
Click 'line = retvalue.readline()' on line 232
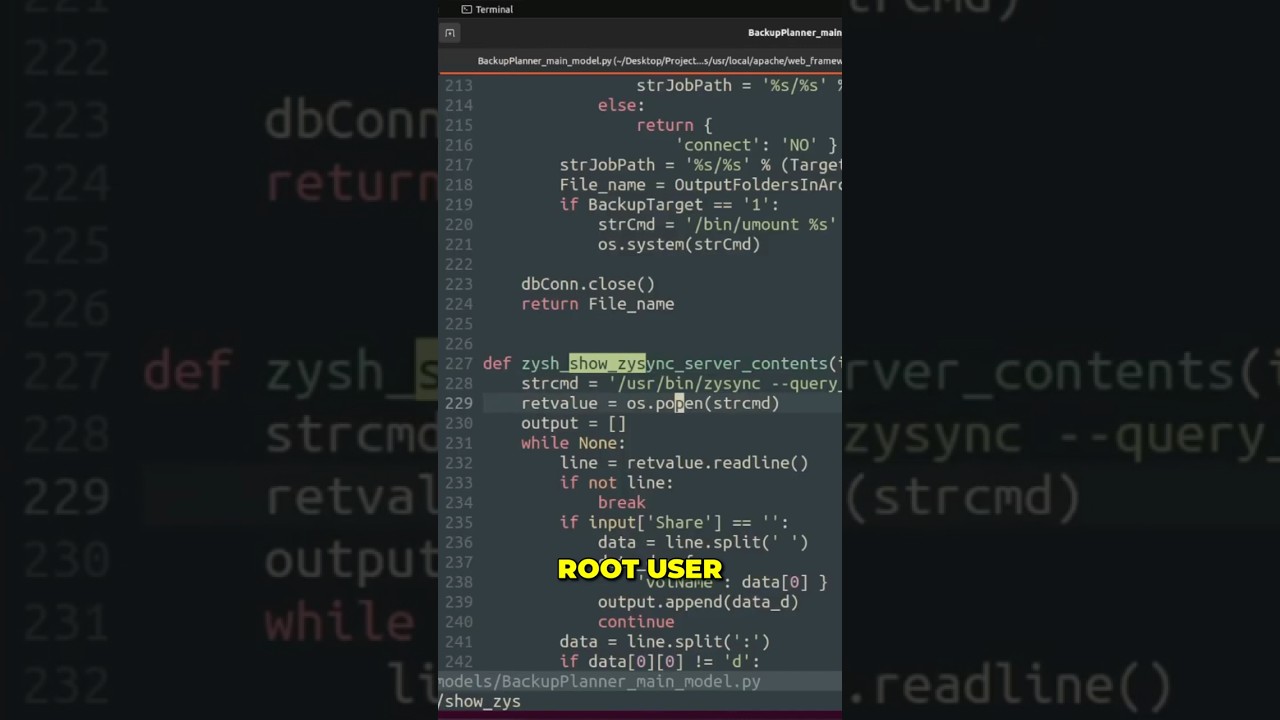(x=684, y=463)
